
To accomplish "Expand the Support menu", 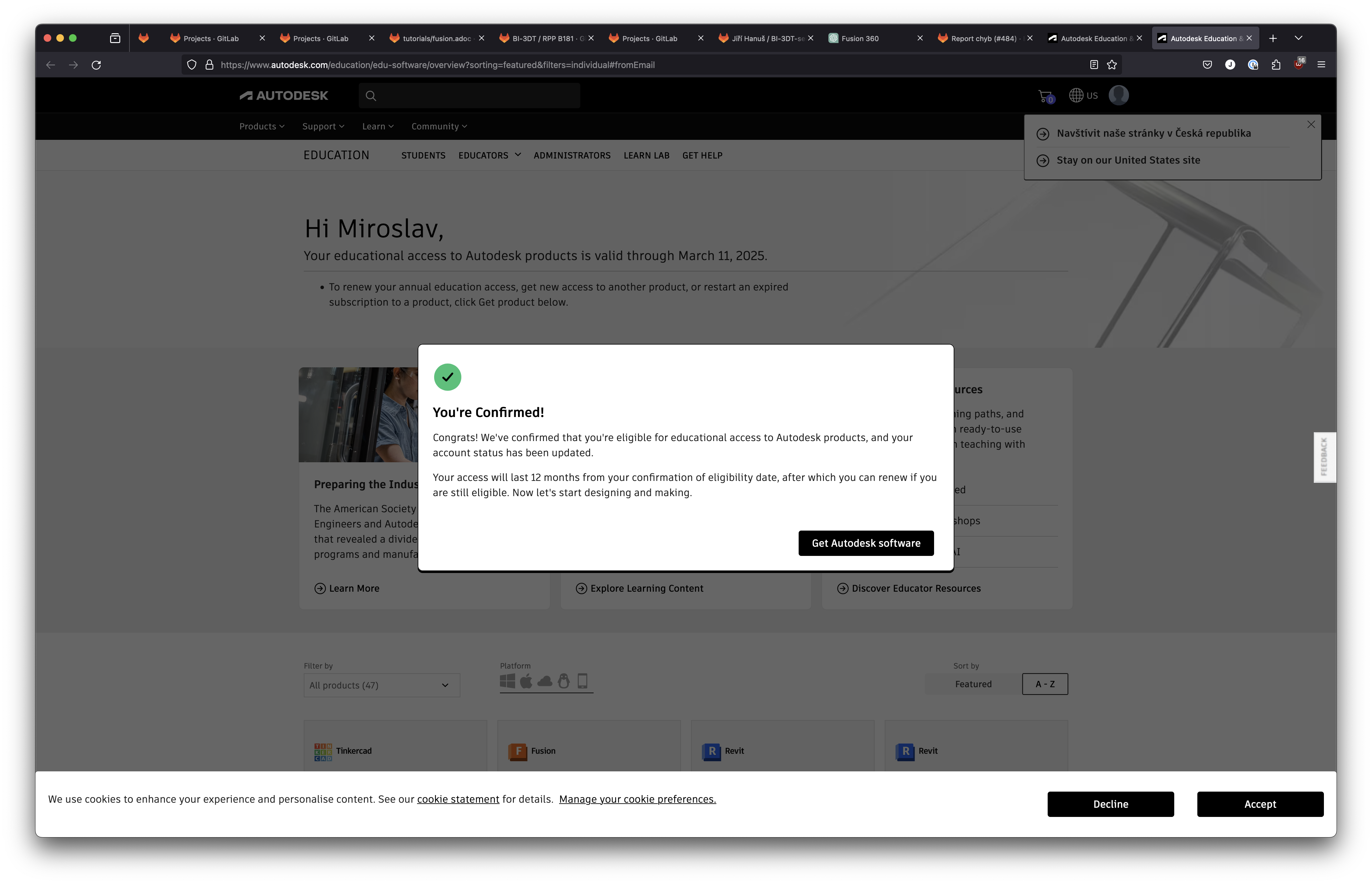I will (x=323, y=126).
